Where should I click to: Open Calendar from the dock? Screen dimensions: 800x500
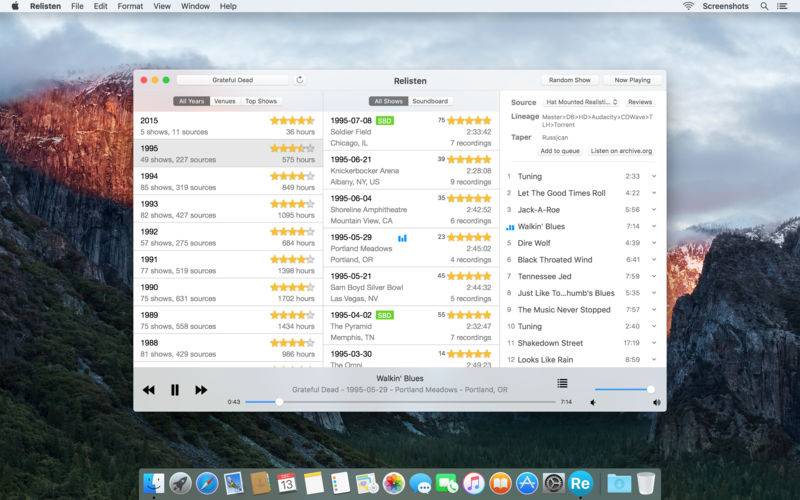pyautogui.click(x=287, y=483)
